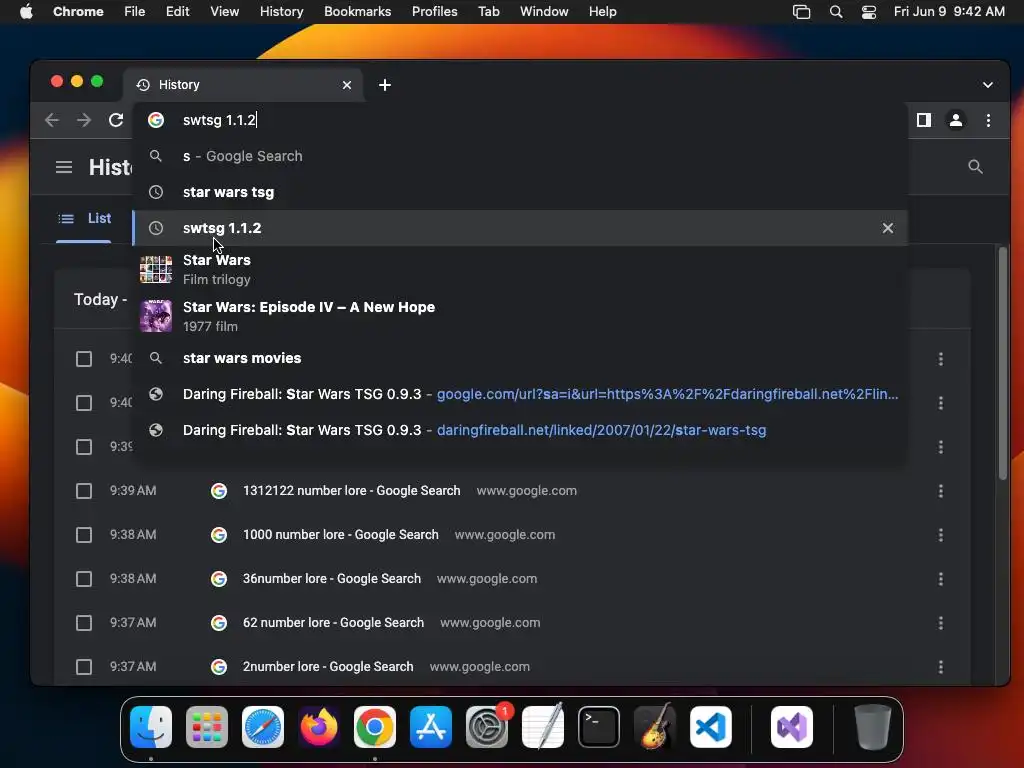This screenshot has width=1024, height=768.
Task: Open Visual Studio Code from Dock
Action: click(x=711, y=727)
